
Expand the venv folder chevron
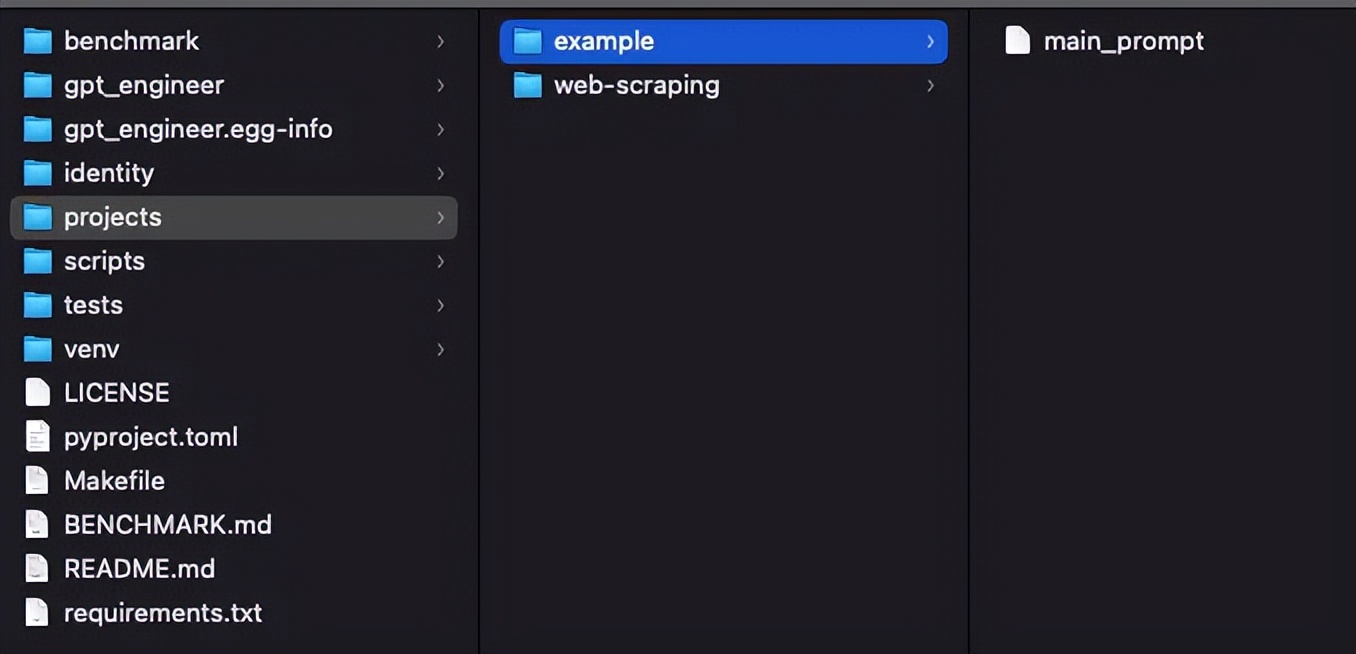[440, 349]
